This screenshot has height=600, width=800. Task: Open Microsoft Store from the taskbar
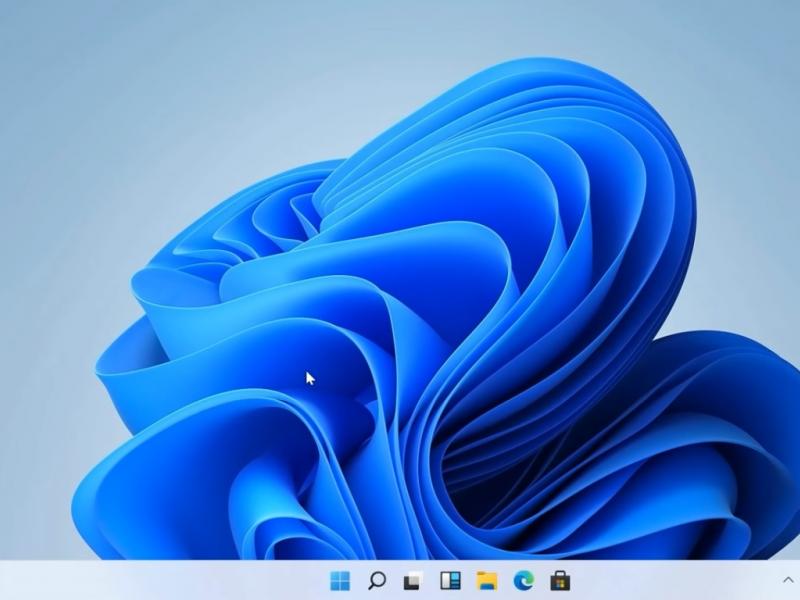coord(560,581)
